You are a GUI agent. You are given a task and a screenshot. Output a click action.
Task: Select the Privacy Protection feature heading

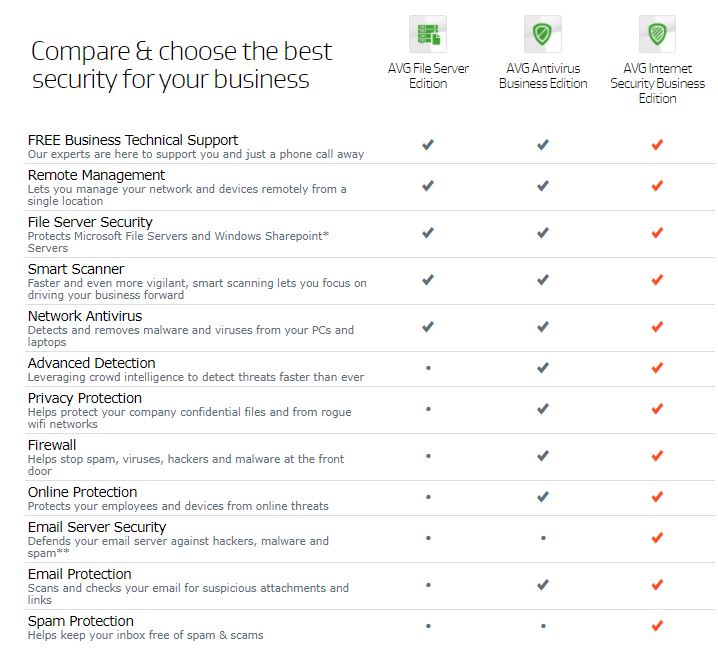click(x=85, y=398)
